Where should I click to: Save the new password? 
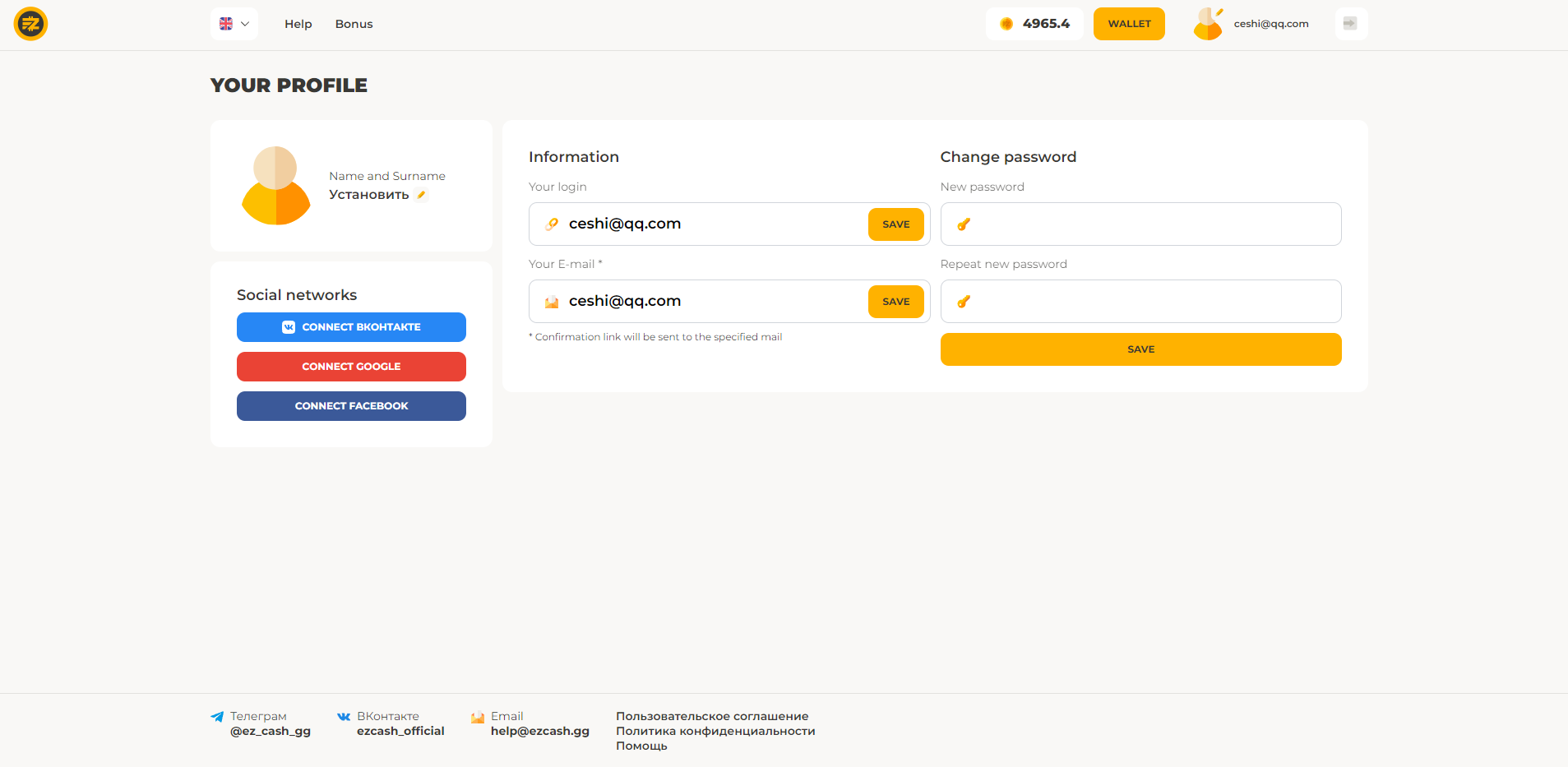pos(1140,349)
